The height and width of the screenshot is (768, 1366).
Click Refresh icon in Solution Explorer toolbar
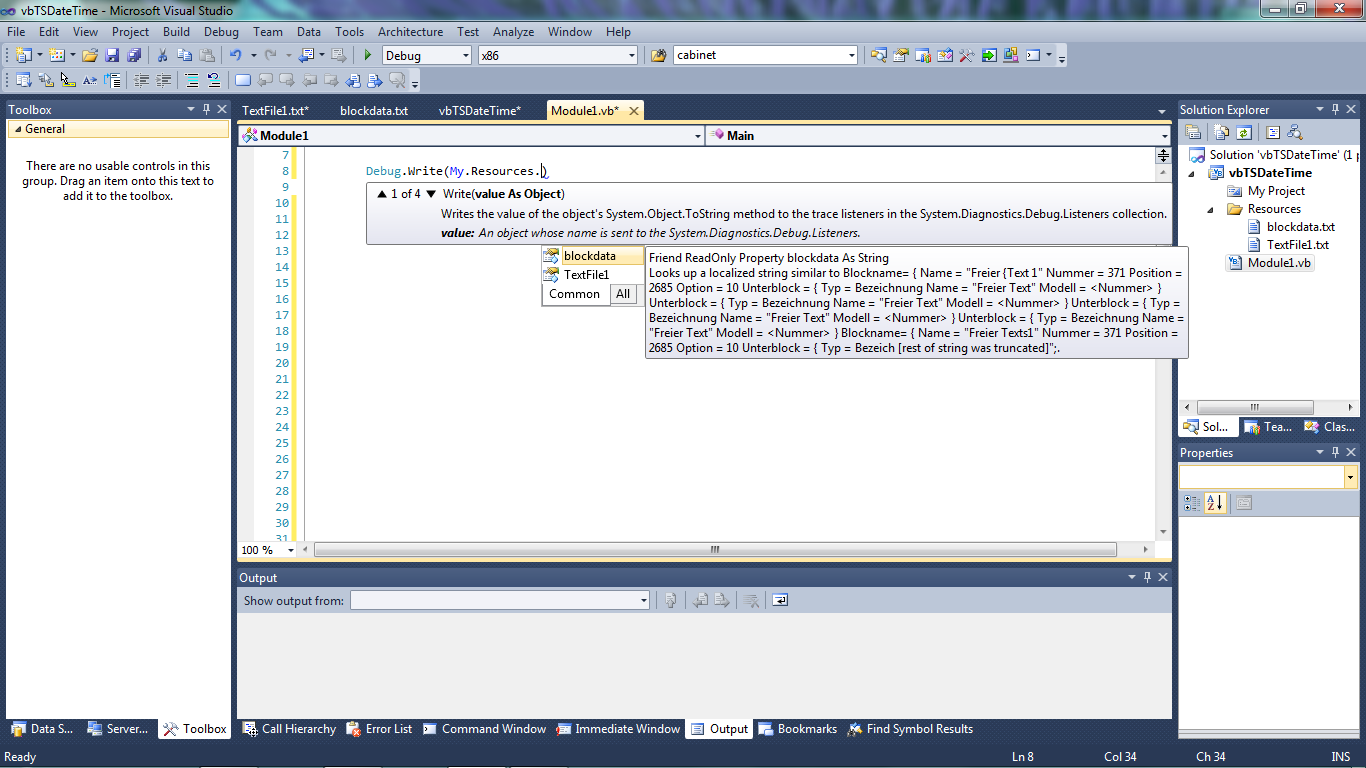(1243, 132)
